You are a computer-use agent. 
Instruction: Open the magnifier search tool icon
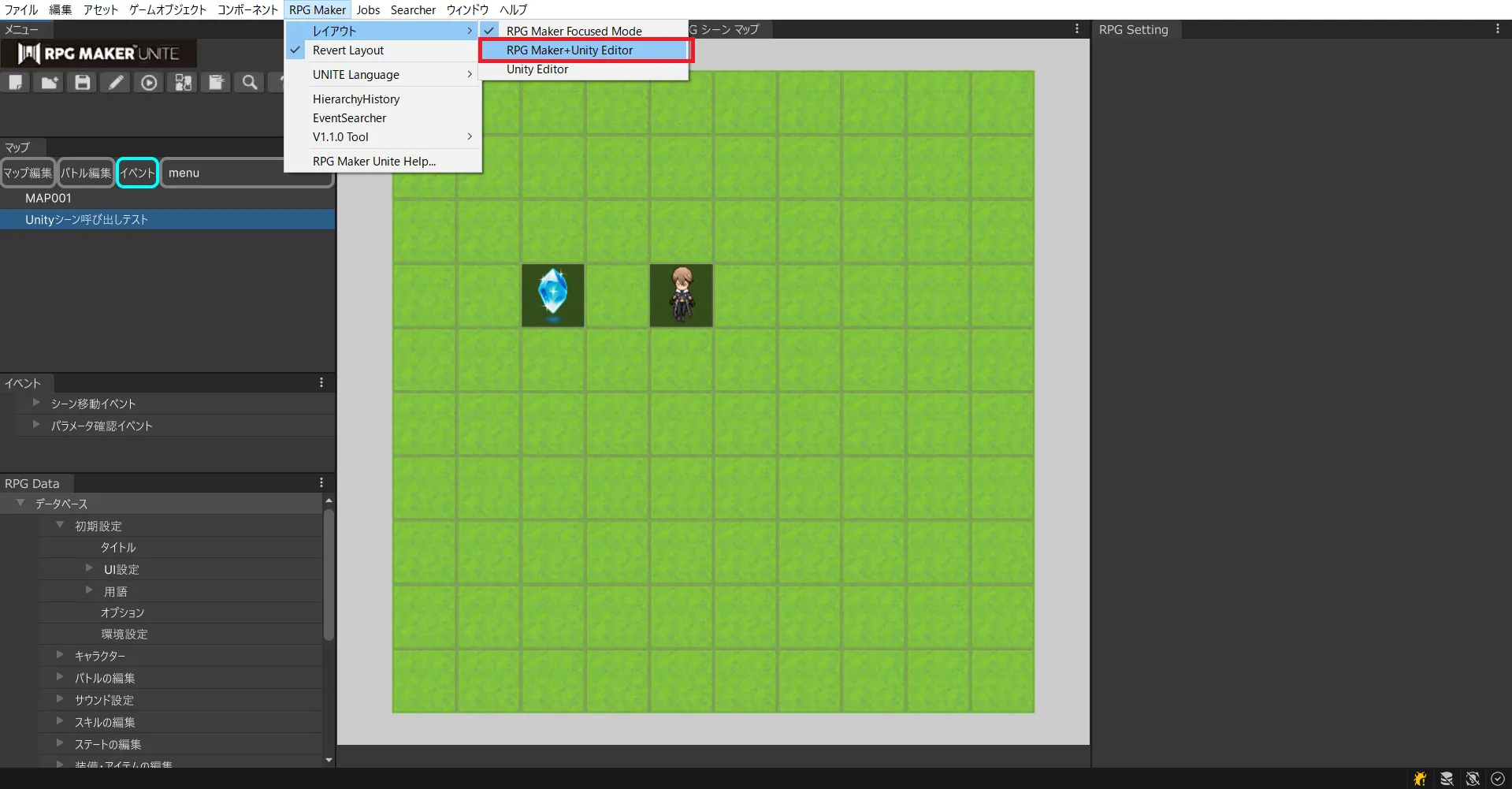pyautogui.click(x=250, y=83)
